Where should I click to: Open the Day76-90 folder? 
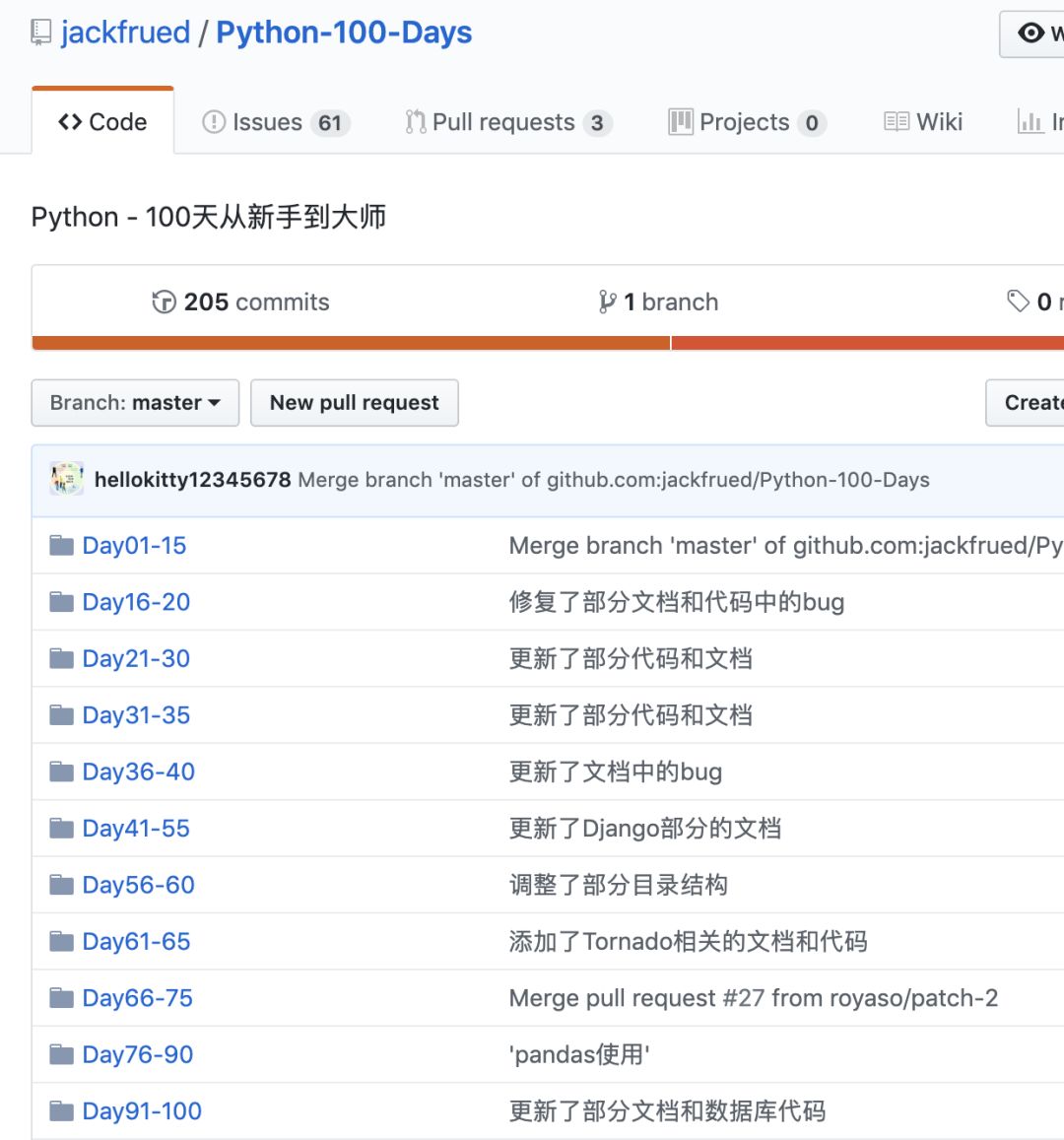tap(138, 1054)
